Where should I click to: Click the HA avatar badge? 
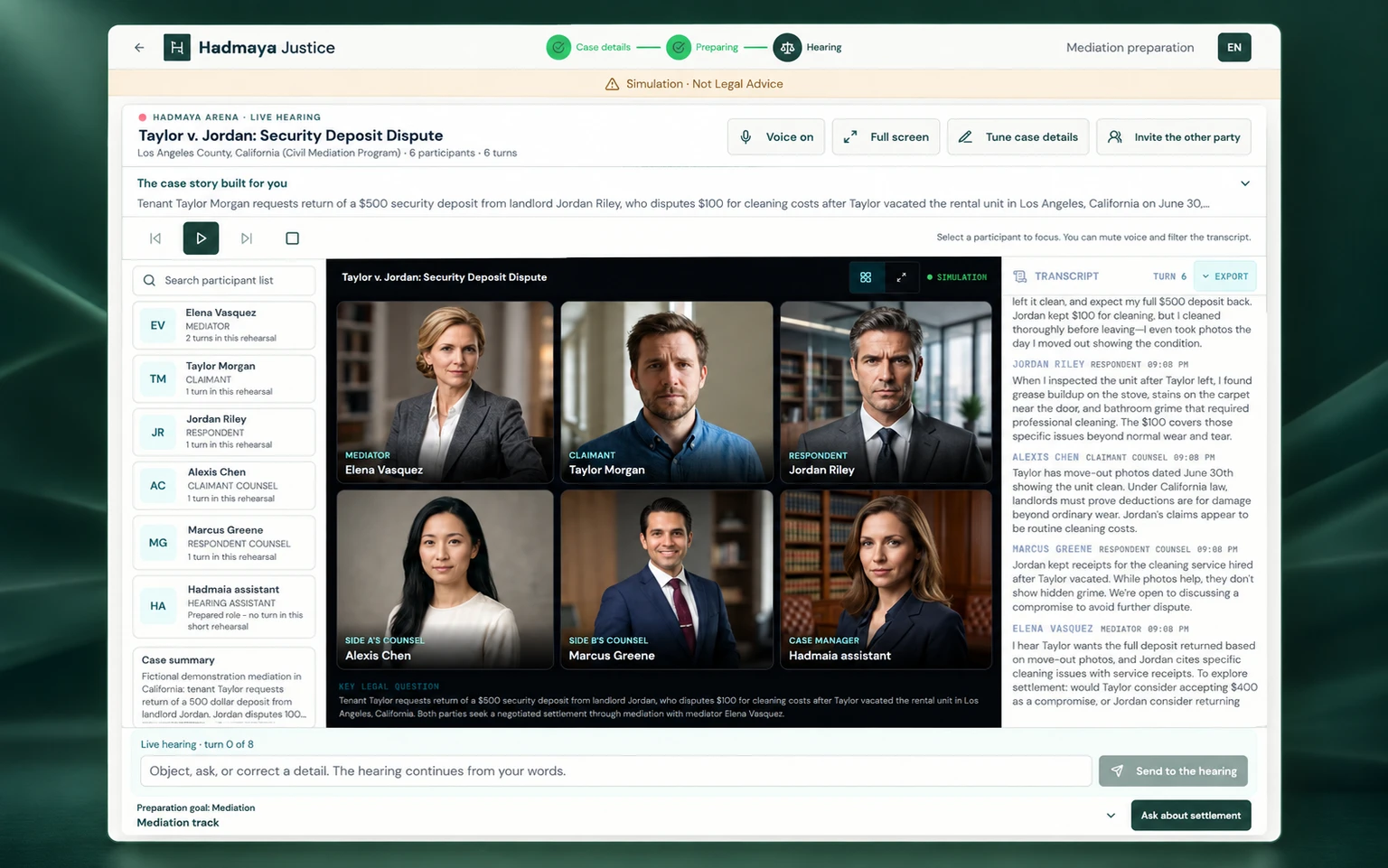pos(158,606)
